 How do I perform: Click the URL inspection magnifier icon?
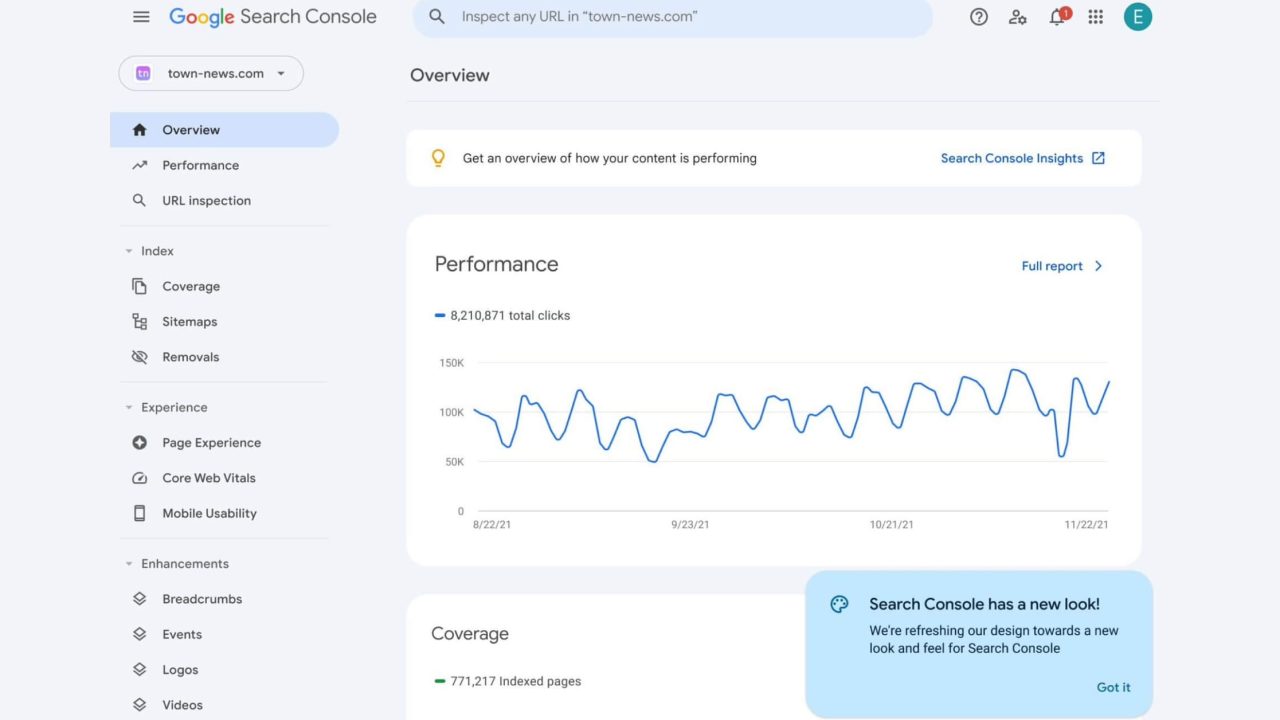click(140, 201)
